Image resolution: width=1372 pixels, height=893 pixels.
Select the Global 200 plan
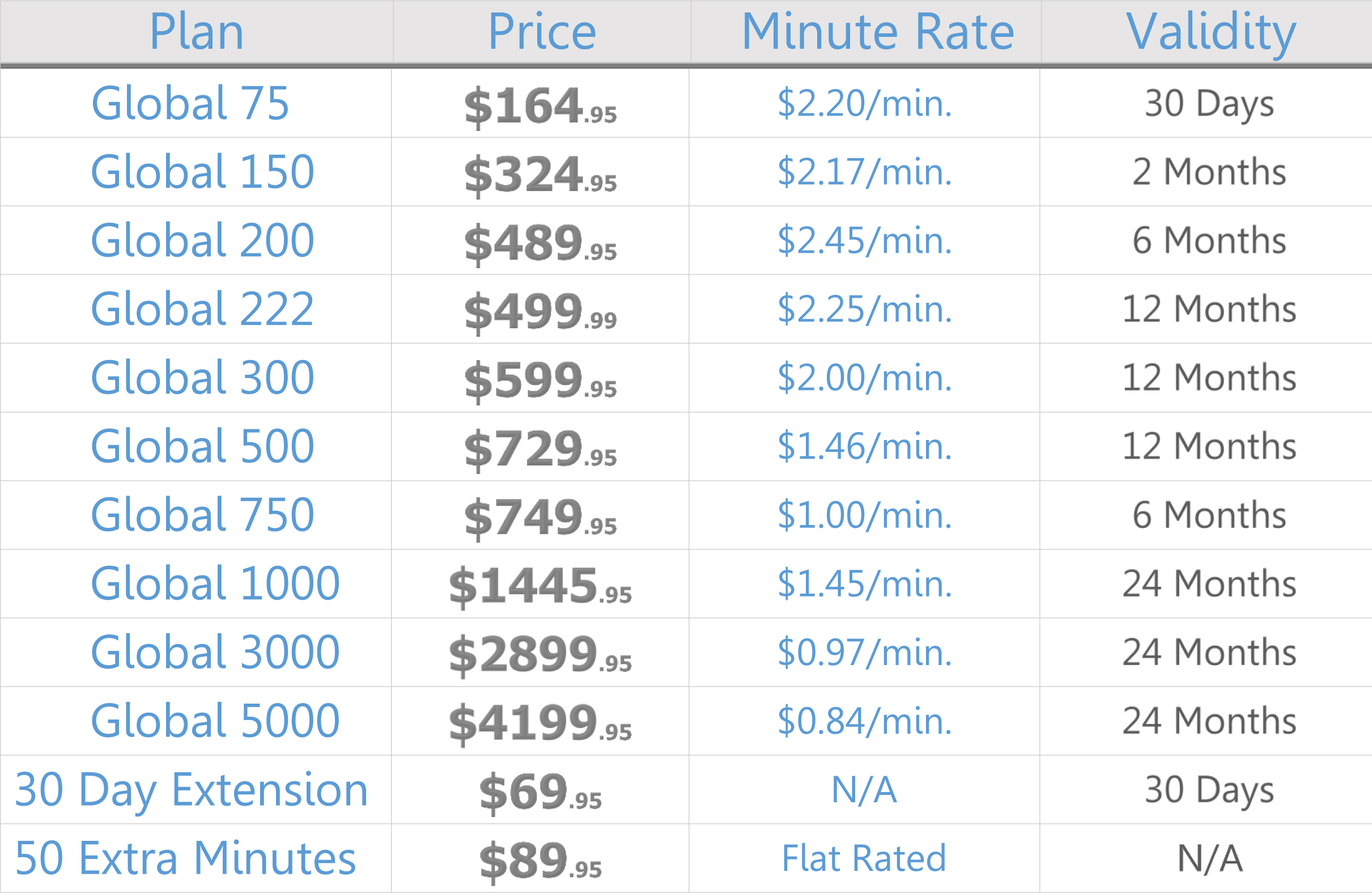click(x=202, y=240)
